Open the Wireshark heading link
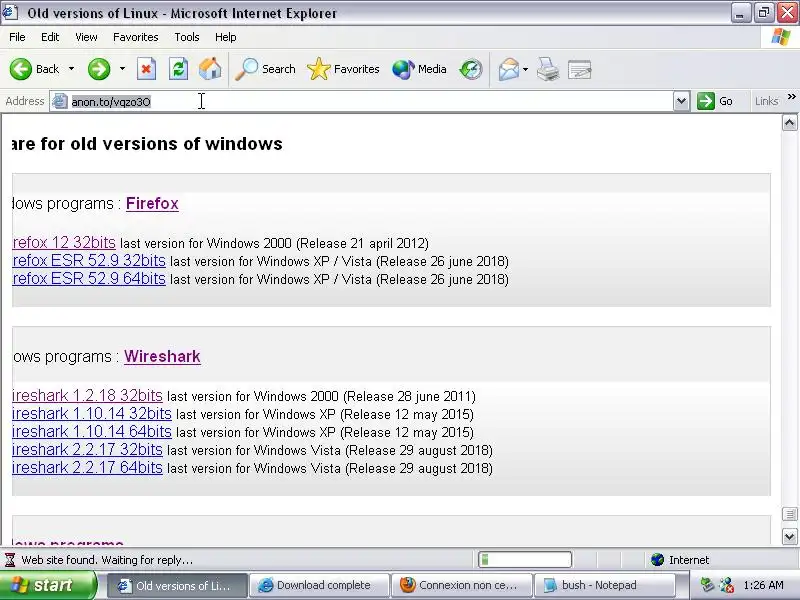800x600 pixels. (x=162, y=357)
